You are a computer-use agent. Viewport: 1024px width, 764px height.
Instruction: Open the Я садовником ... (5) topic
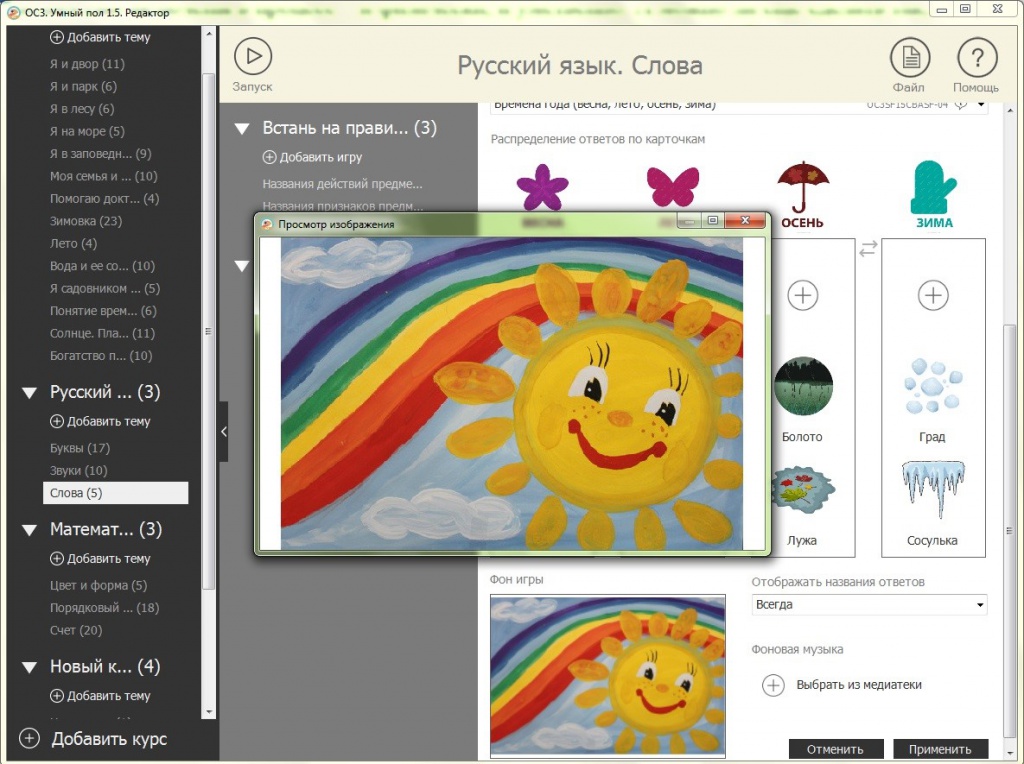pos(104,289)
